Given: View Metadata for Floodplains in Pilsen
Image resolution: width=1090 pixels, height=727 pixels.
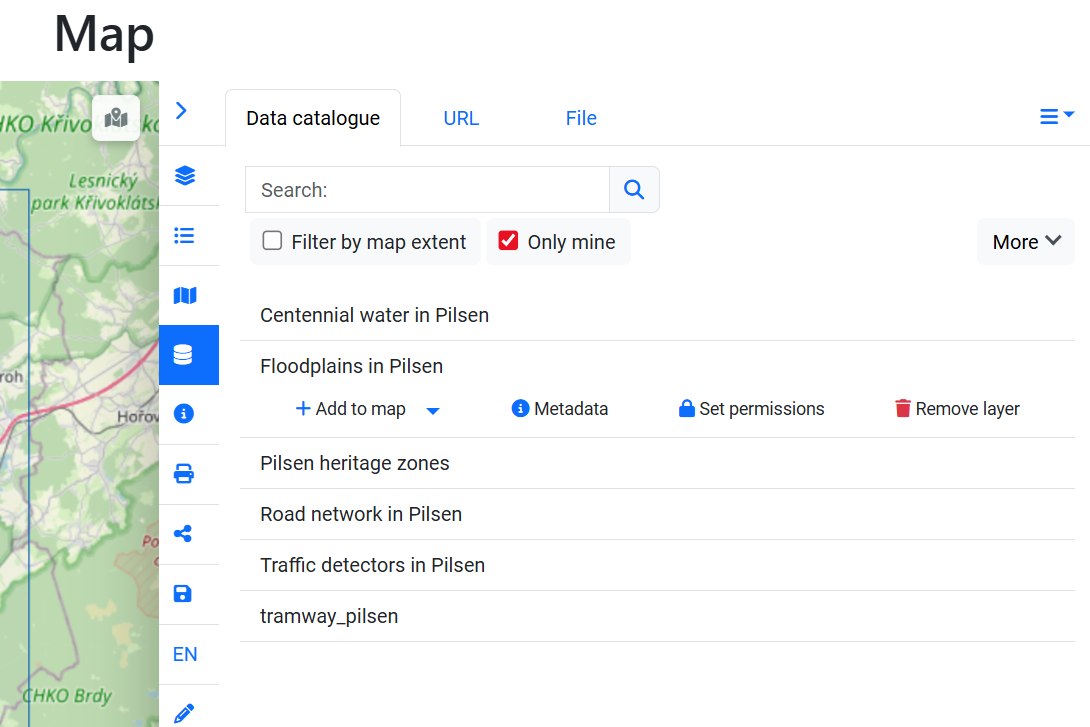Looking at the screenshot, I should [559, 408].
